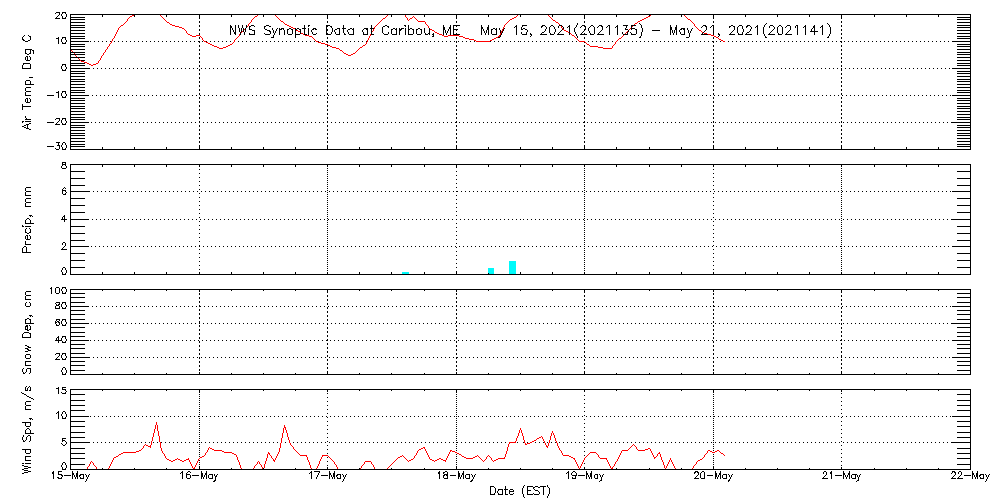Click the 'Snow Dep, cm' axis label
The height and width of the screenshot is (500, 1000).
(x=28, y=332)
